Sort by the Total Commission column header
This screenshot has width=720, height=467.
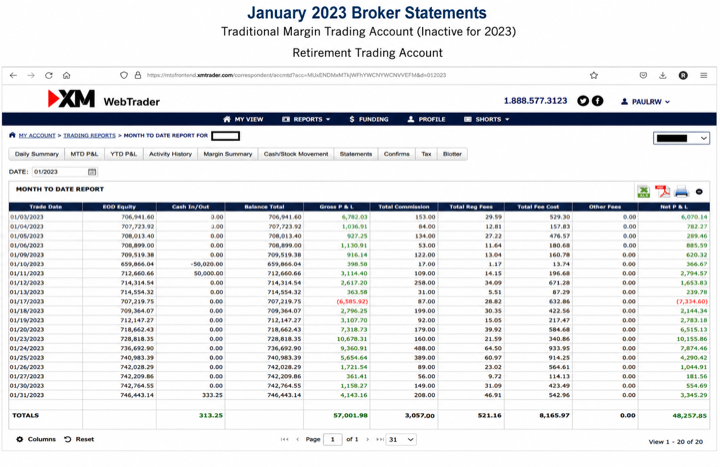point(404,207)
